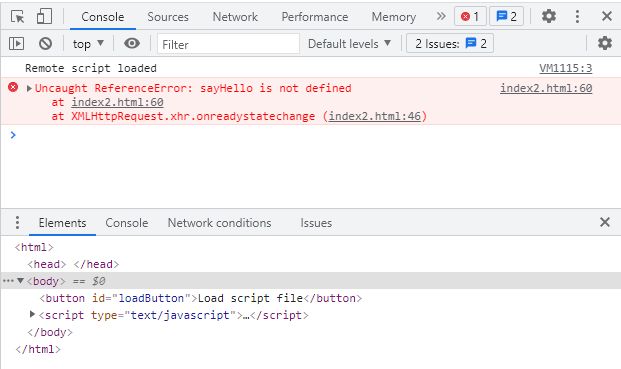Expand the script element node
Image resolution: width=621 pixels, height=369 pixels.
32,314
